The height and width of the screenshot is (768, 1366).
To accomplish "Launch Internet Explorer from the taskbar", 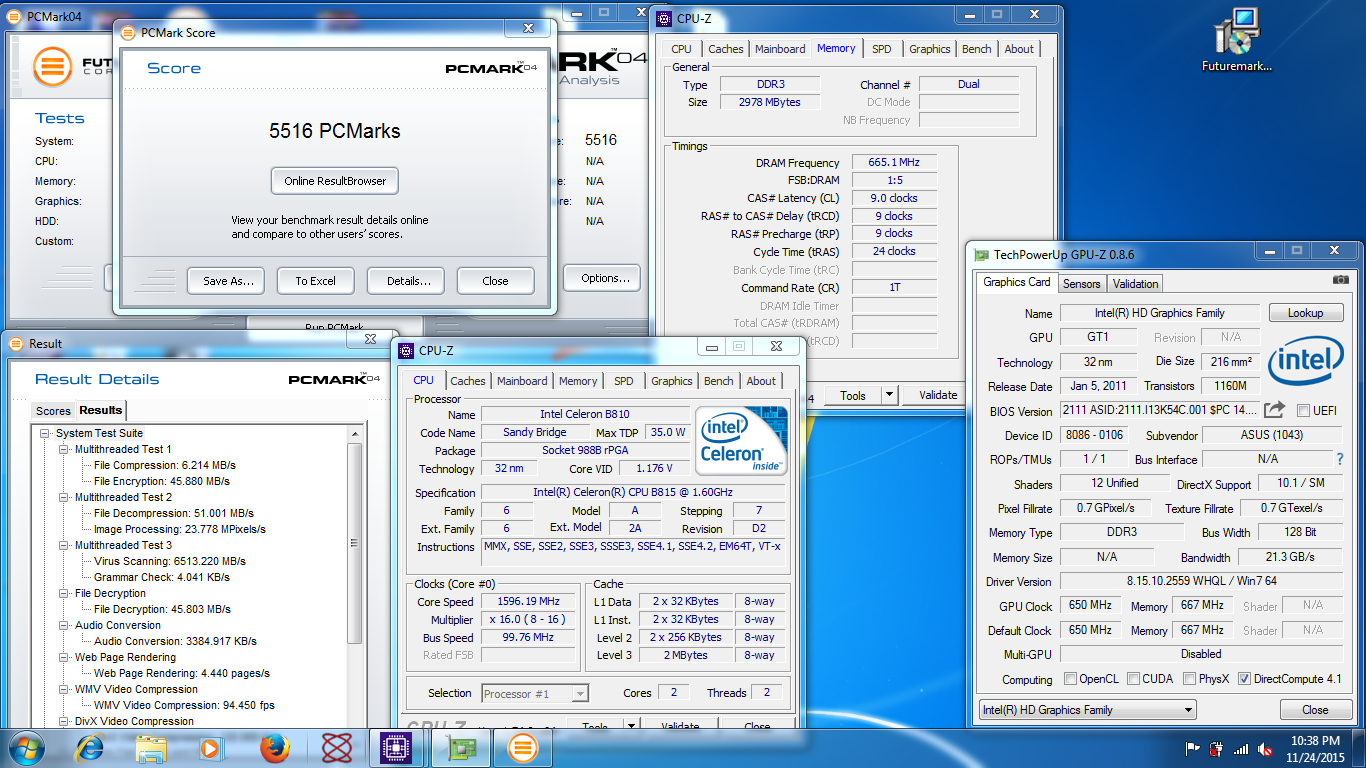I will coord(91,748).
